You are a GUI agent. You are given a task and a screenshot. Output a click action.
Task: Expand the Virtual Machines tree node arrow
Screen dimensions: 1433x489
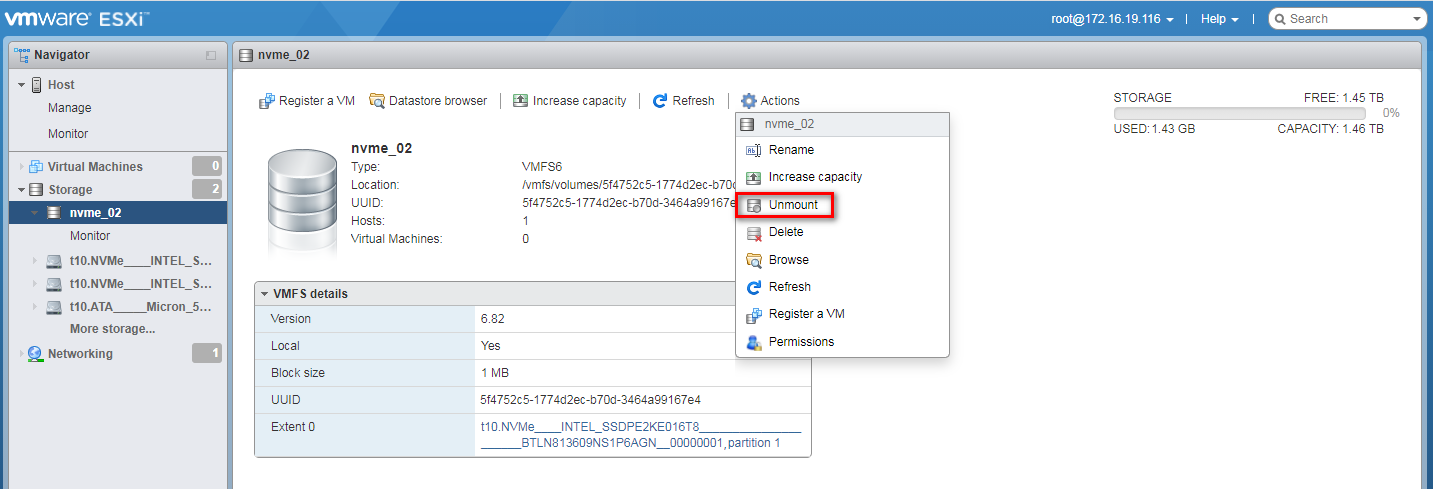[x=21, y=167]
